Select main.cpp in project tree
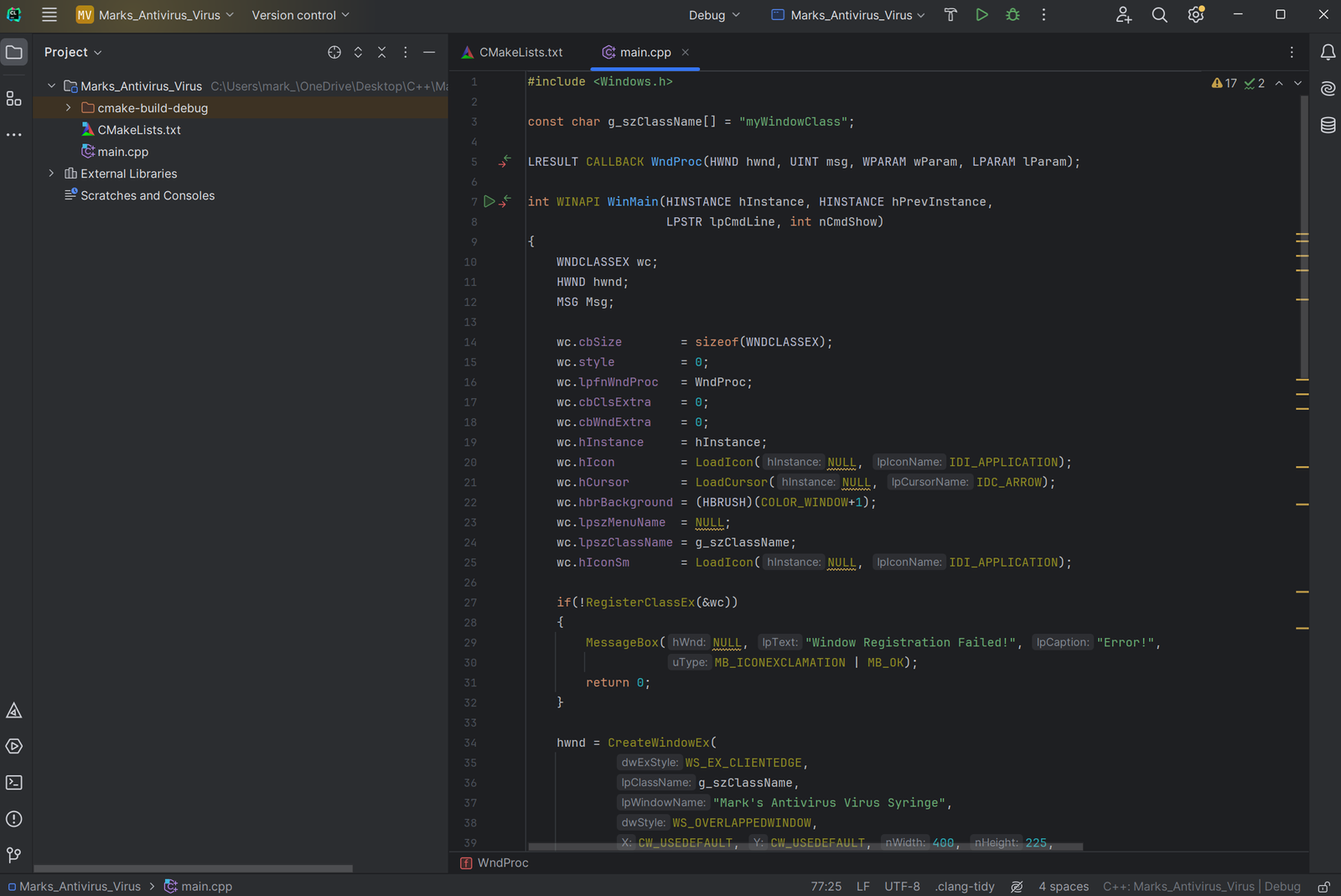 (x=122, y=152)
